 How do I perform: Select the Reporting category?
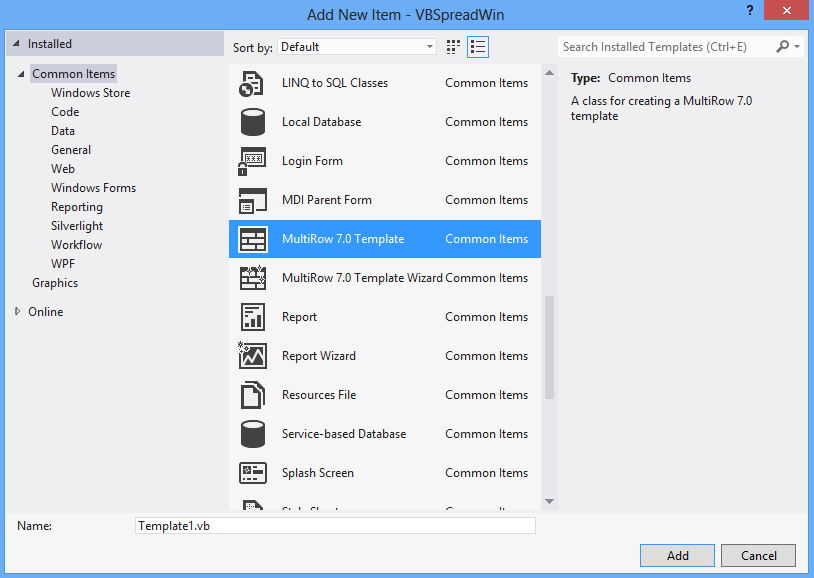(x=77, y=207)
